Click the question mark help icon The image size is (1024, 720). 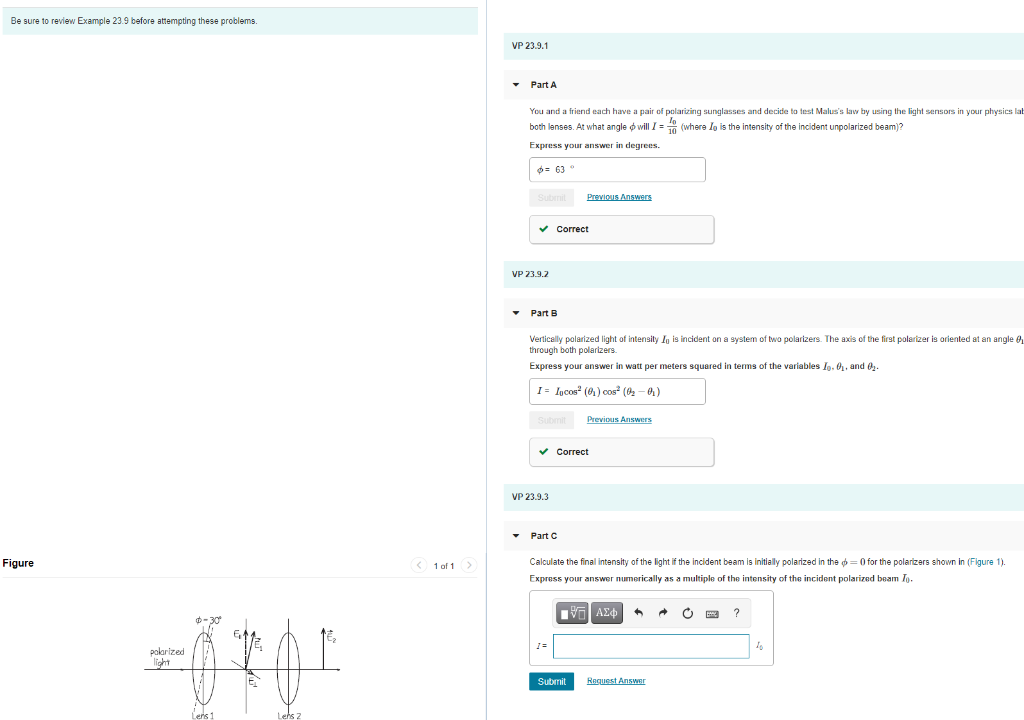click(x=737, y=613)
